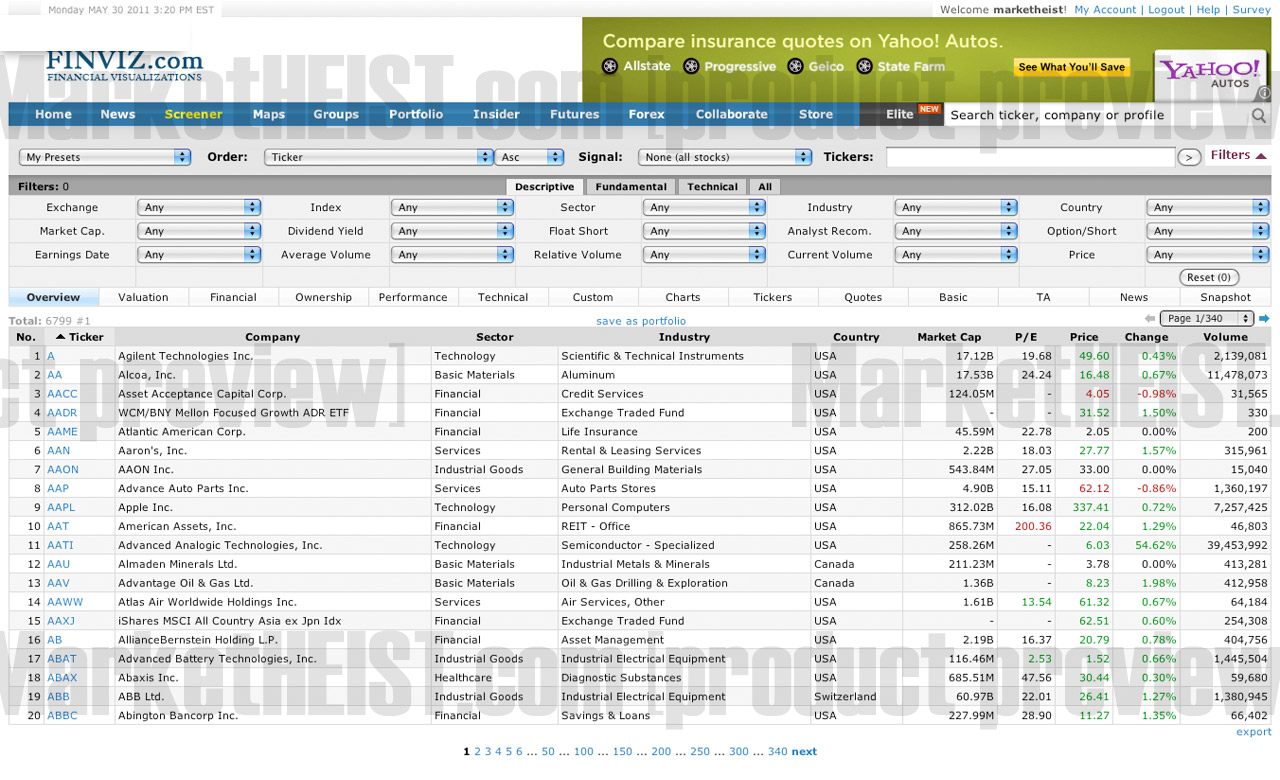
Task: Click the next page link
Action: (804, 752)
